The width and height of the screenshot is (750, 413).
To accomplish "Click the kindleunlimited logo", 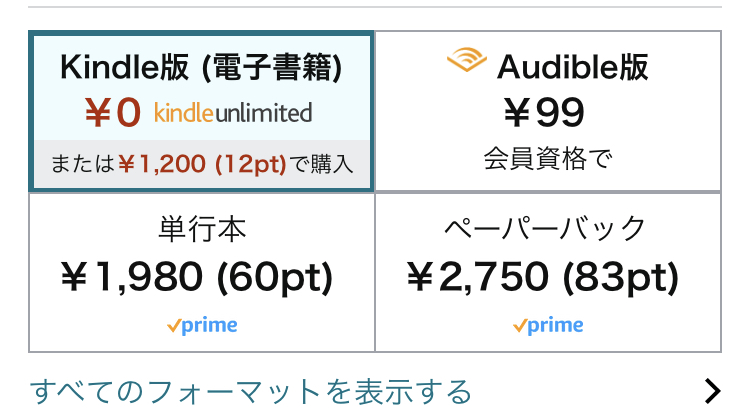I will 233,113.
